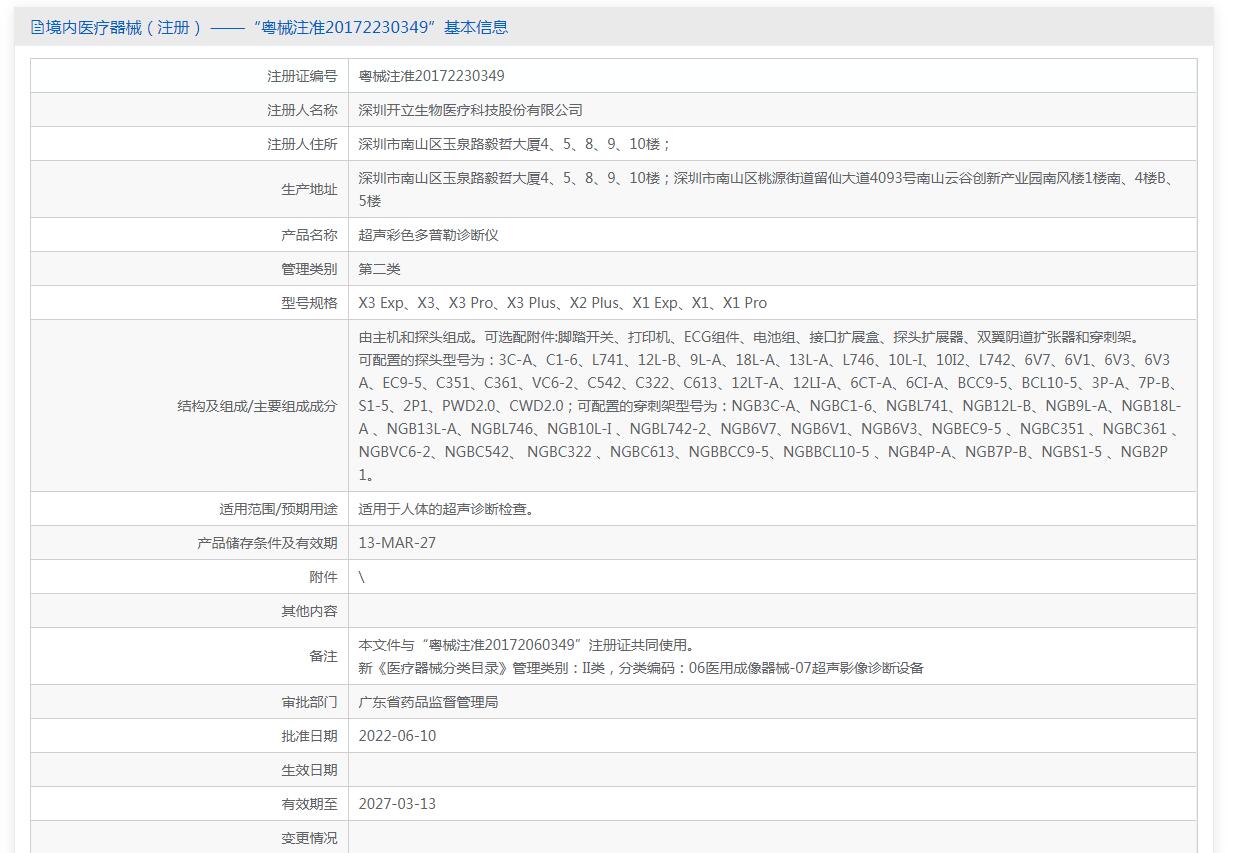The width and height of the screenshot is (1234, 853).
Task: Click the 审批部门 label
Action: click(x=309, y=702)
